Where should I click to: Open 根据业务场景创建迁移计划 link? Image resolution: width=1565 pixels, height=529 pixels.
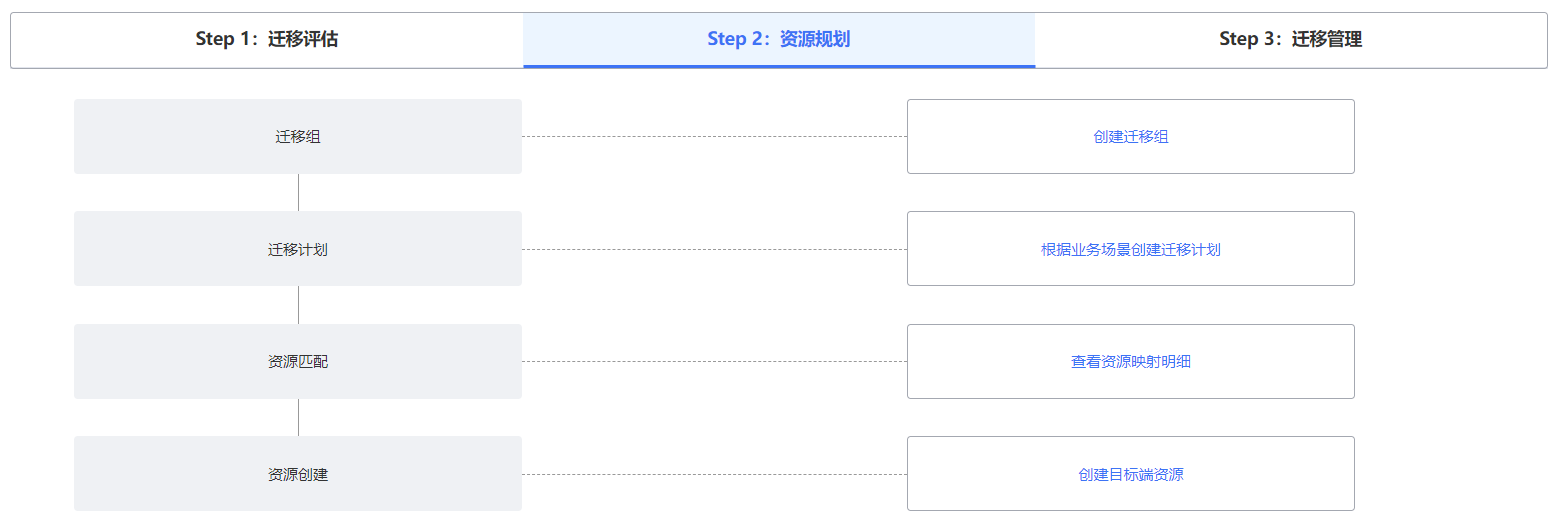[1131, 249]
